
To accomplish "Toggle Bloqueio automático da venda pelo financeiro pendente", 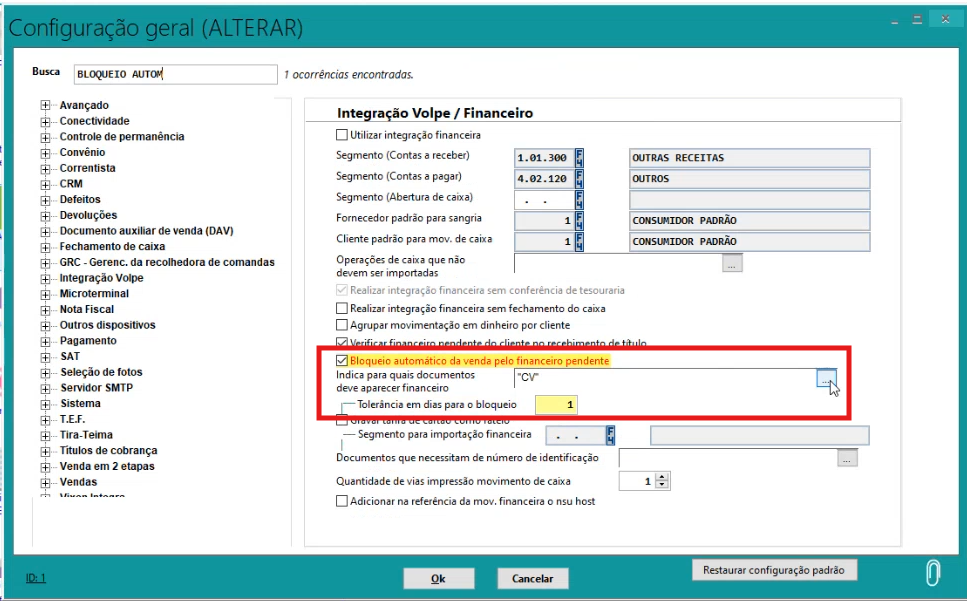I will (x=342, y=361).
